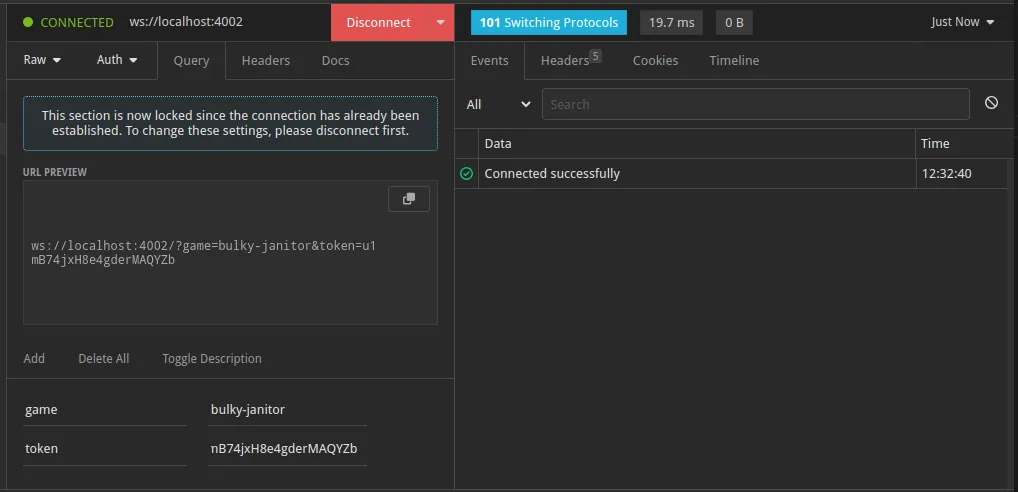Open the Docs tab

coord(335,60)
